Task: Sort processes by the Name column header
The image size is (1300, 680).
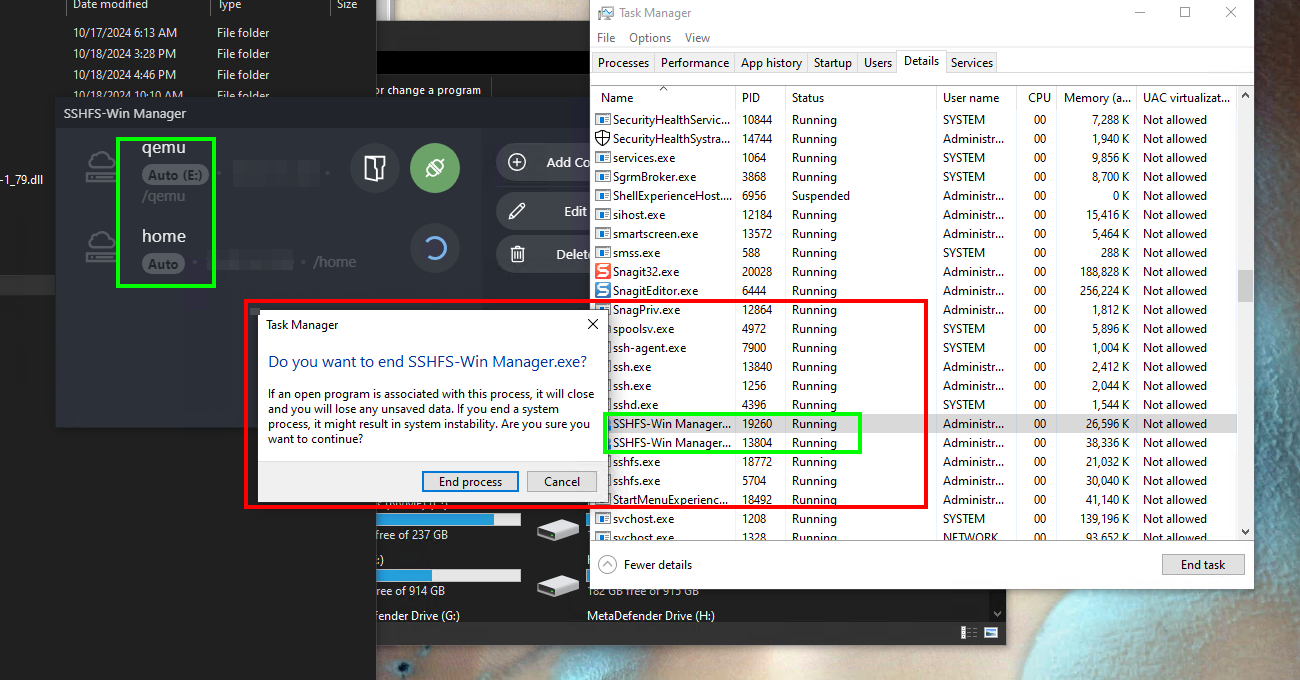Action: [x=664, y=97]
